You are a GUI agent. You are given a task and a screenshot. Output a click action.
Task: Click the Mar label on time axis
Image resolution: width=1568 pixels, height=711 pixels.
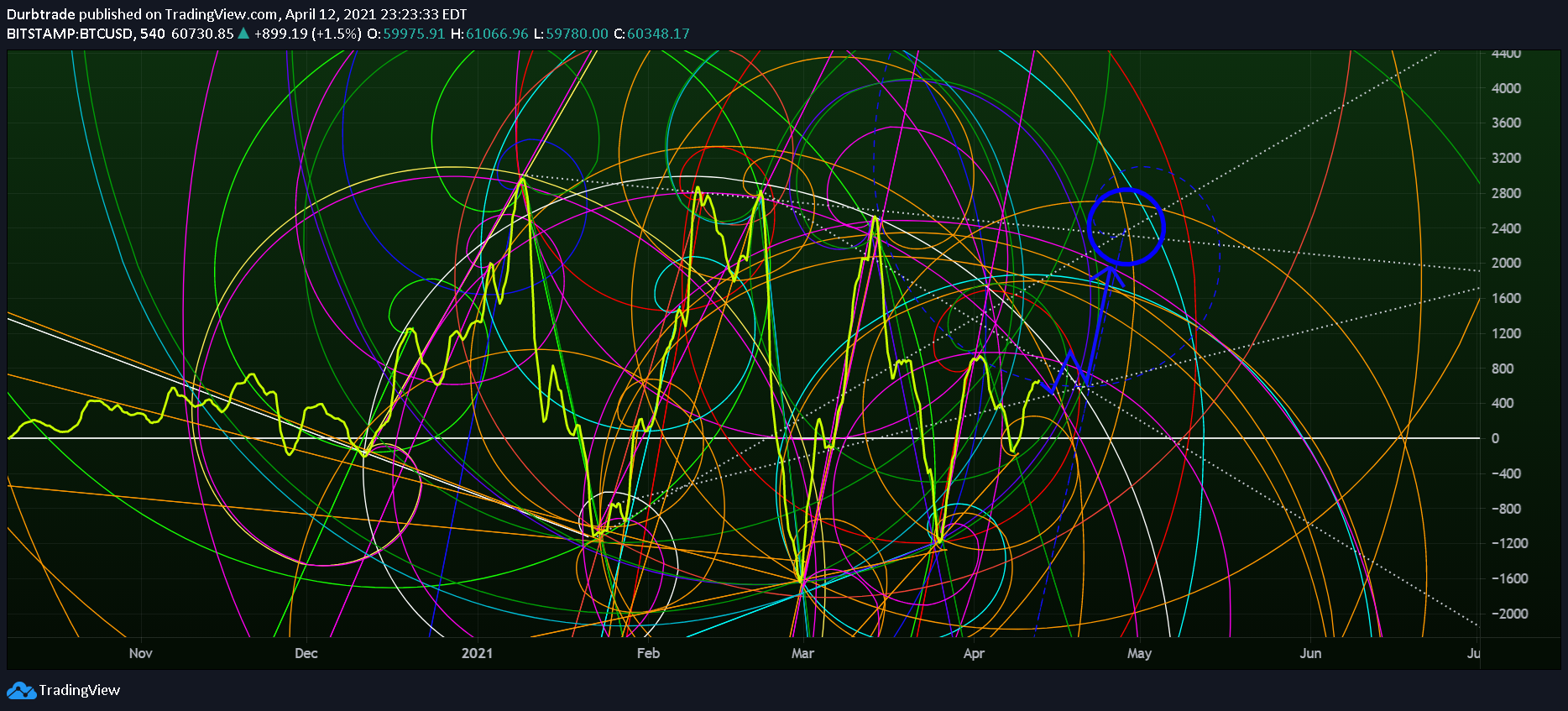[802, 653]
